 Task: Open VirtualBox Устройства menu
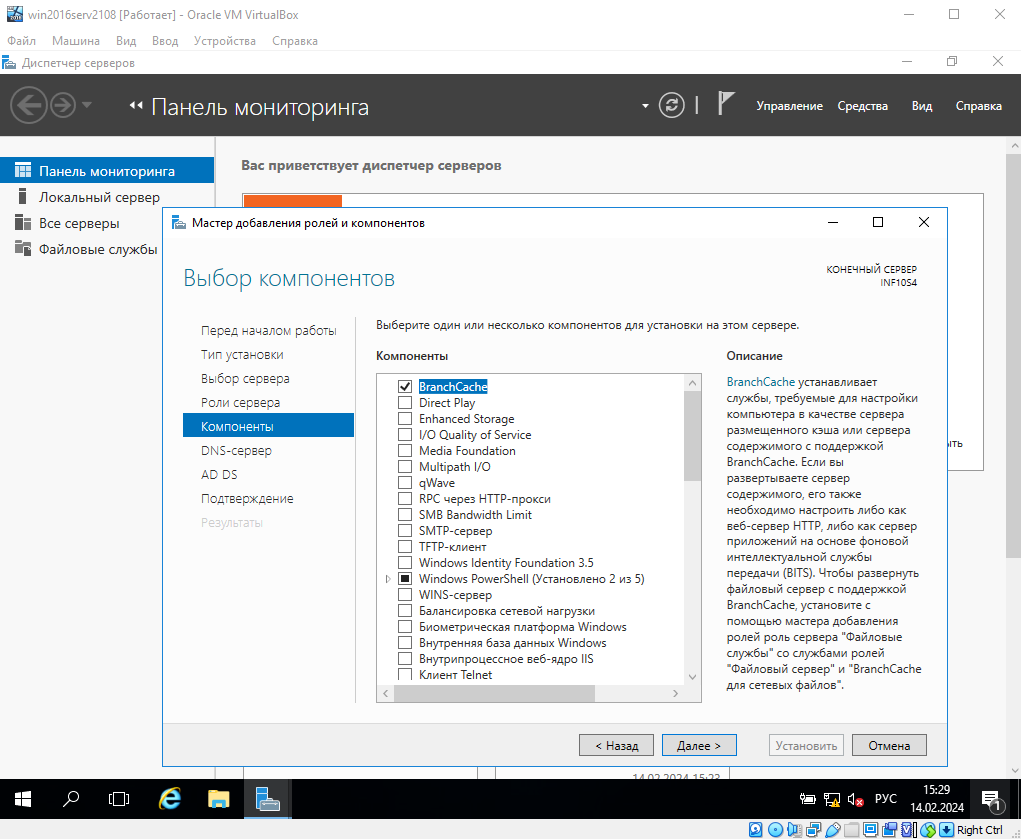pos(225,40)
